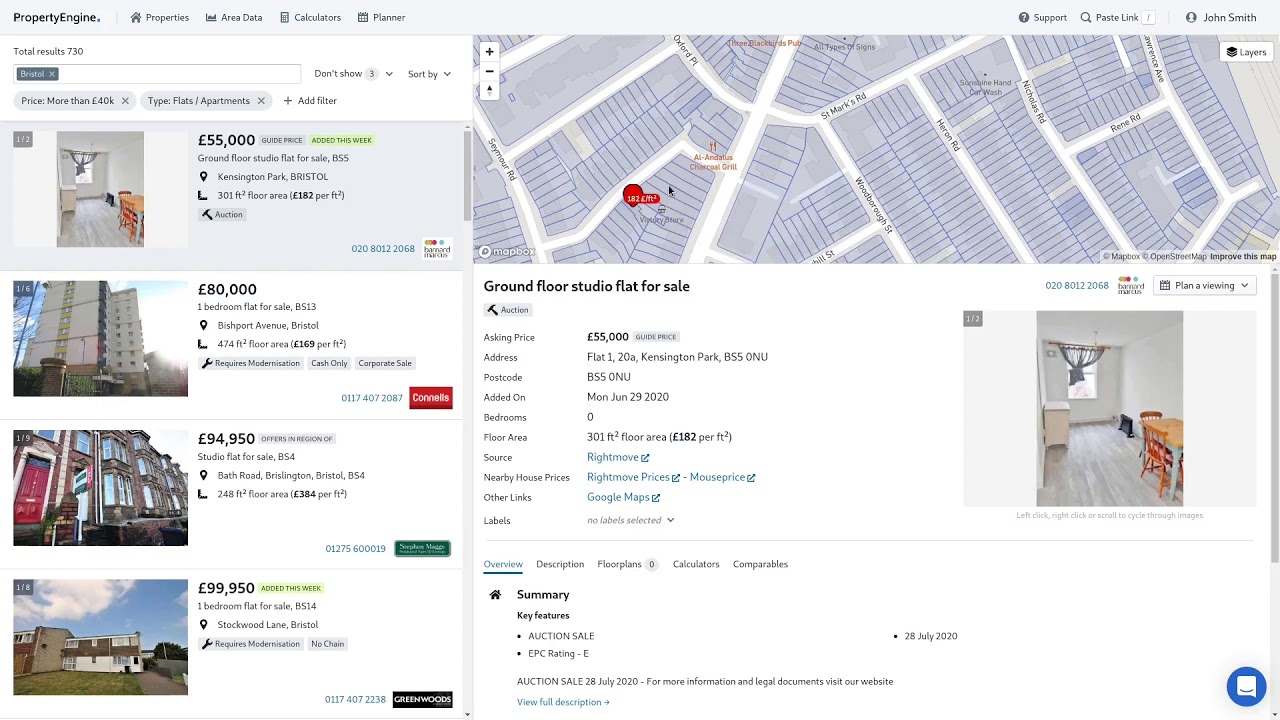The height and width of the screenshot is (720, 1280).
Task: Click the Greenwoods agent logo
Action: pos(422,700)
